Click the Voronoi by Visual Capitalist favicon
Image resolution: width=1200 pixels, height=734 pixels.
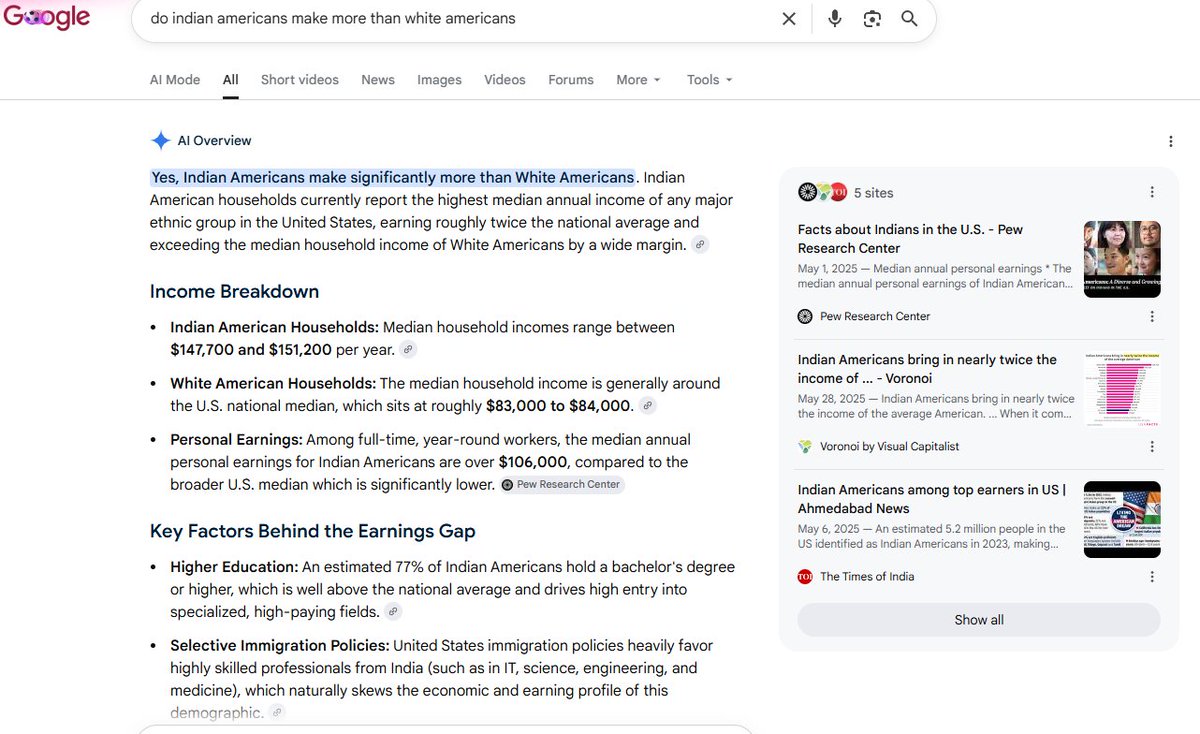pos(805,446)
